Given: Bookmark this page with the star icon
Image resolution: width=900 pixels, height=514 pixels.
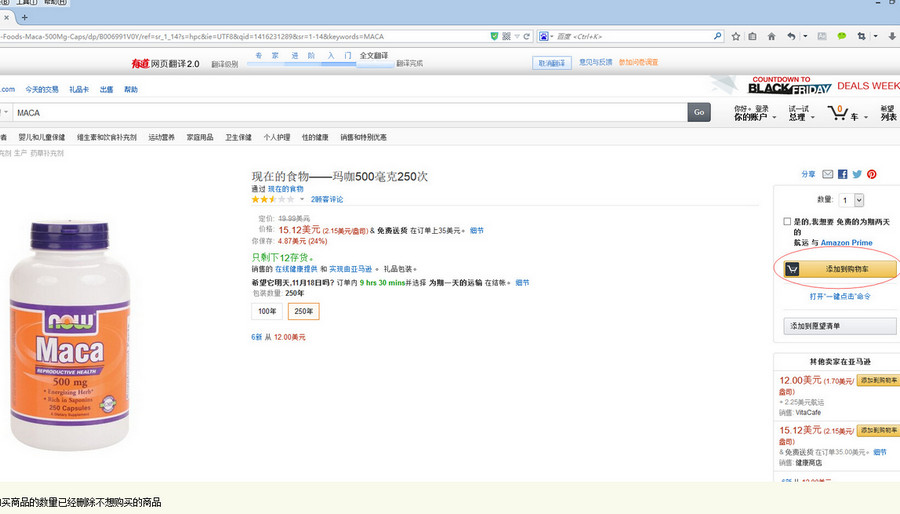Looking at the screenshot, I should point(736,36).
